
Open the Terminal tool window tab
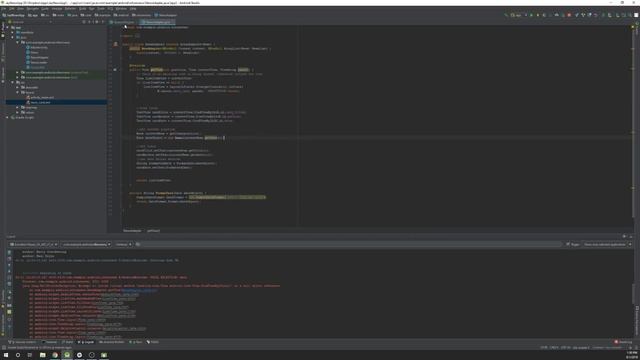pos(49,342)
